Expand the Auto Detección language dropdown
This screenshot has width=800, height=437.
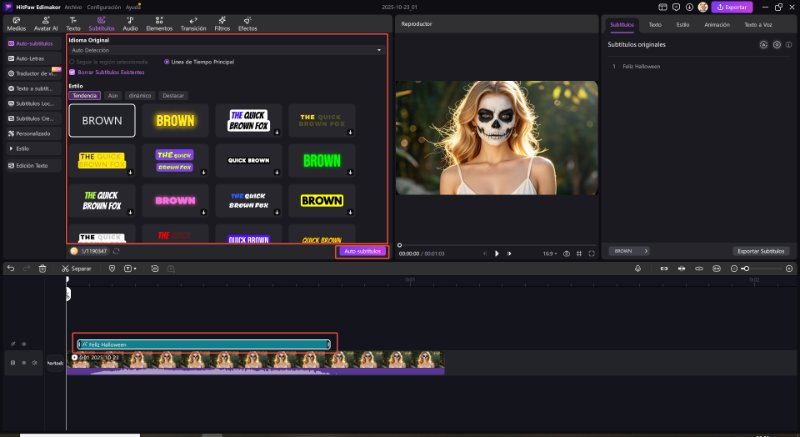(226, 49)
